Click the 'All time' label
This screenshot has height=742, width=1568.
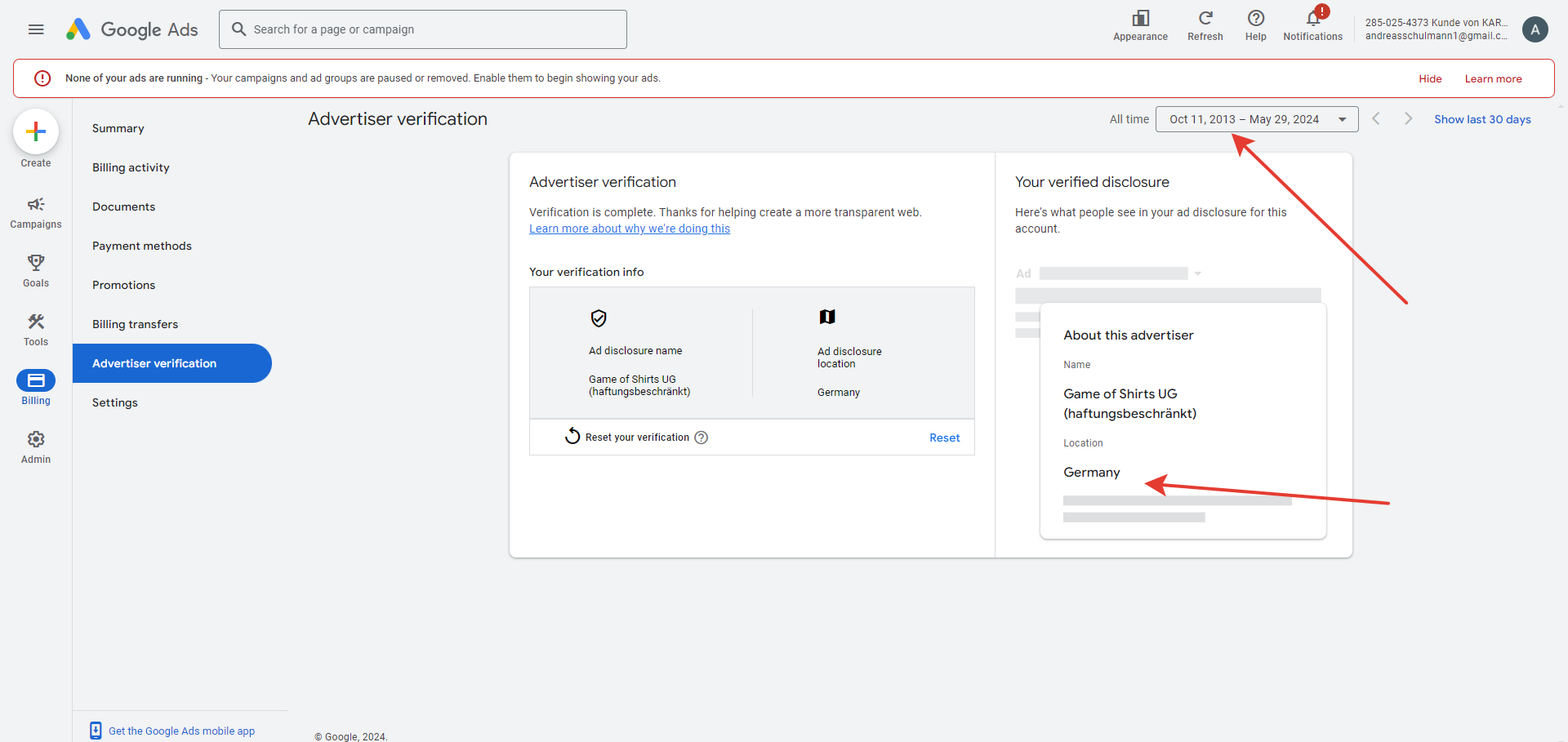click(x=1129, y=119)
